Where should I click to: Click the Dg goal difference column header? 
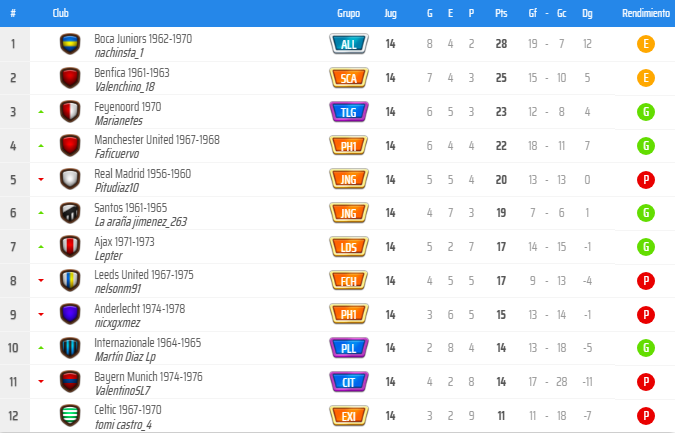point(587,13)
